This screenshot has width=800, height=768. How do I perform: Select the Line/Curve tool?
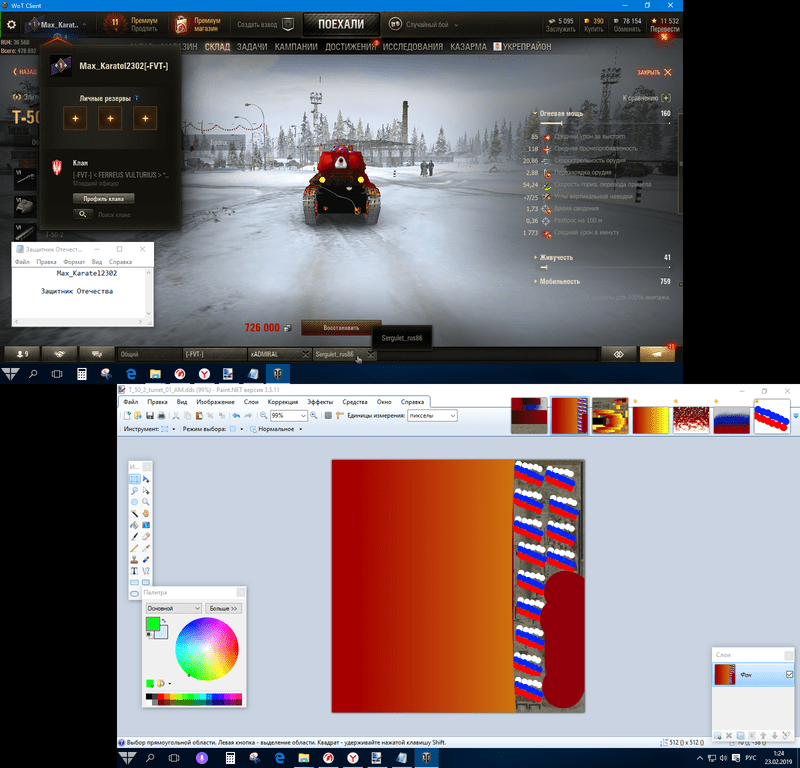tap(146, 571)
